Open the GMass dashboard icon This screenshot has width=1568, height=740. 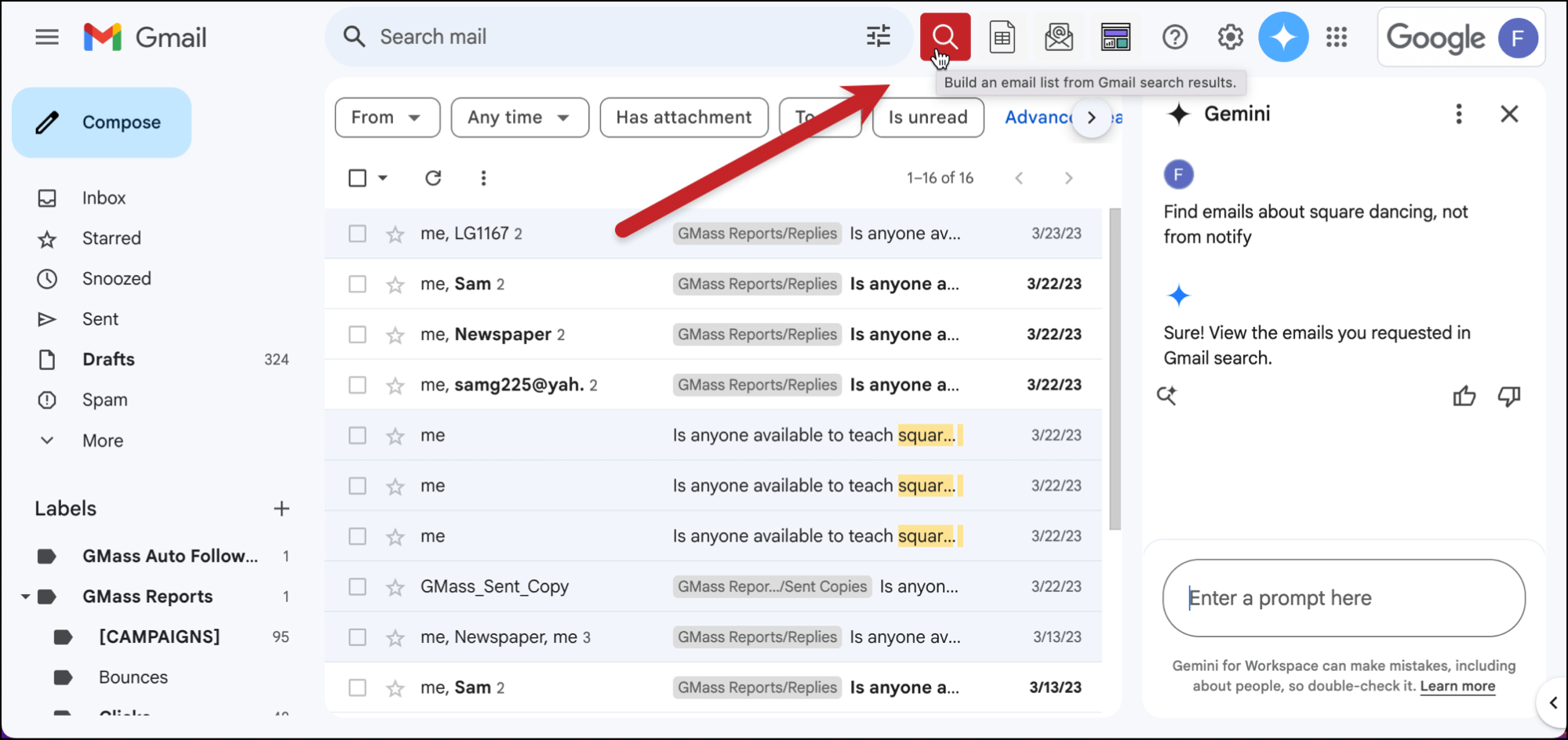click(x=1115, y=37)
